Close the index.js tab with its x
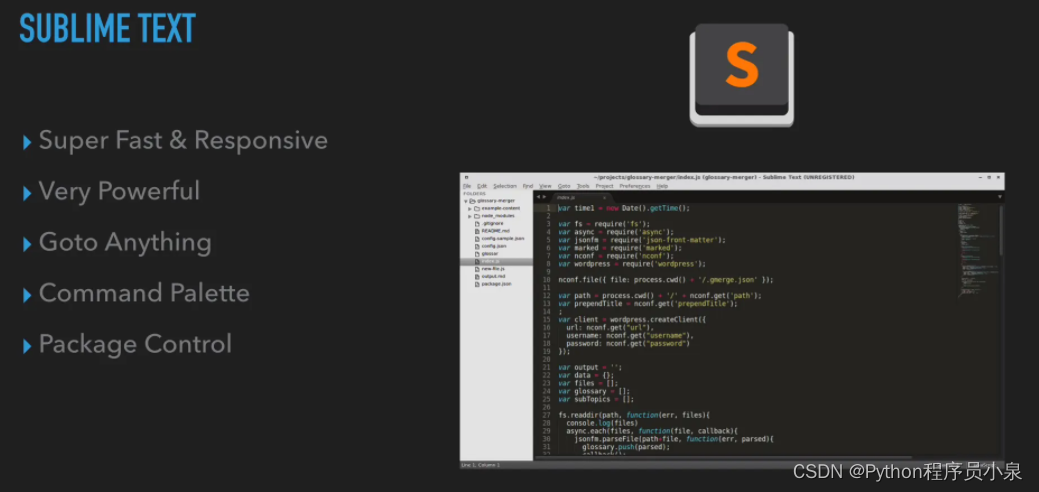The width and height of the screenshot is (1039, 492). [x=604, y=198]
